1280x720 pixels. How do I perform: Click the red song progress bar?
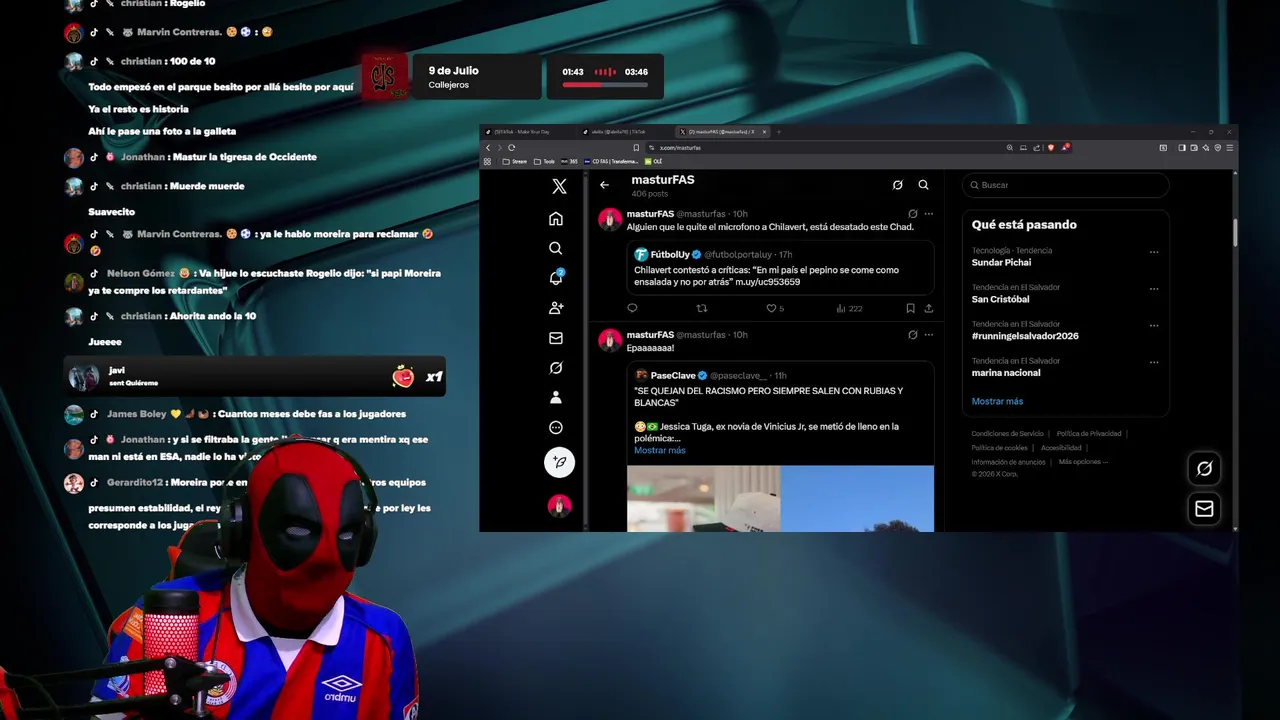[605, 85]
